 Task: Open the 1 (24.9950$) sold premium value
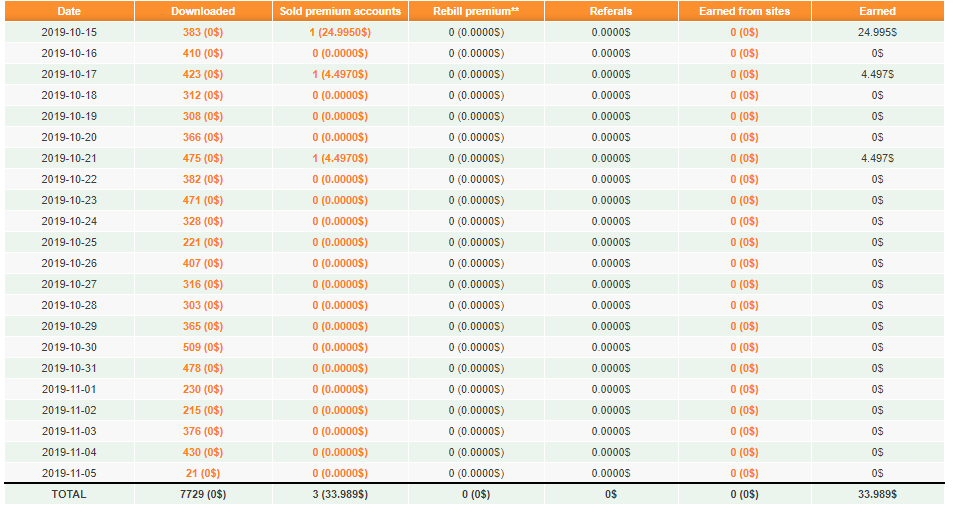pos(340,32)
